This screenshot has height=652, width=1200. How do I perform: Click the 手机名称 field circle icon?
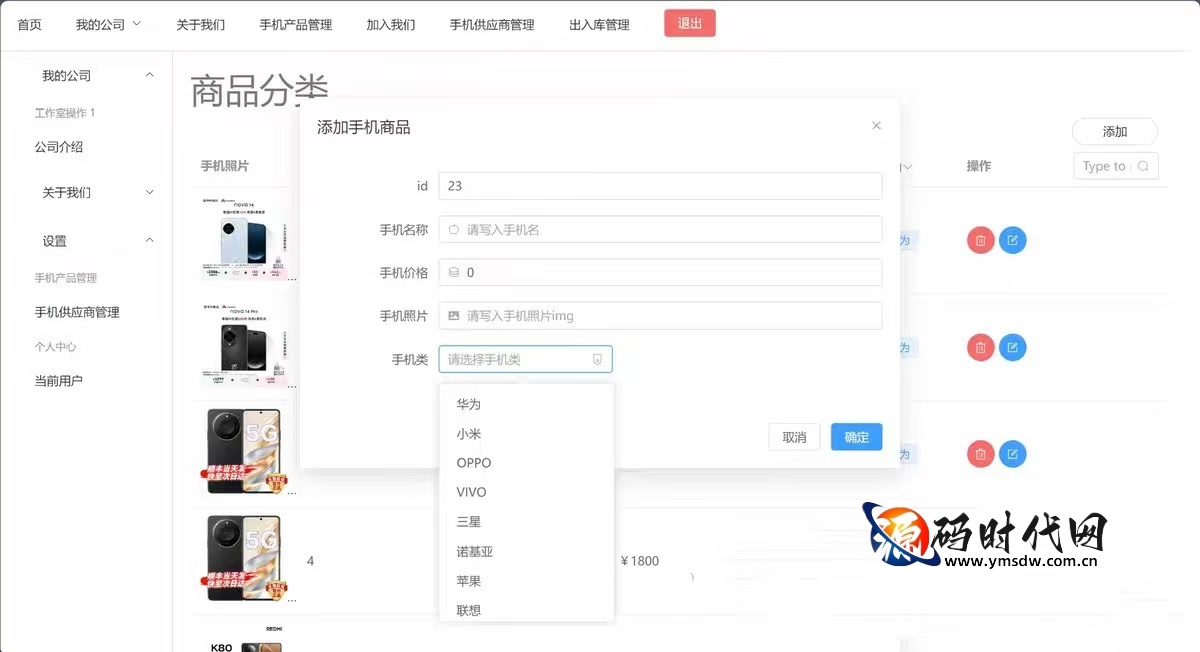tap(454, 229)
